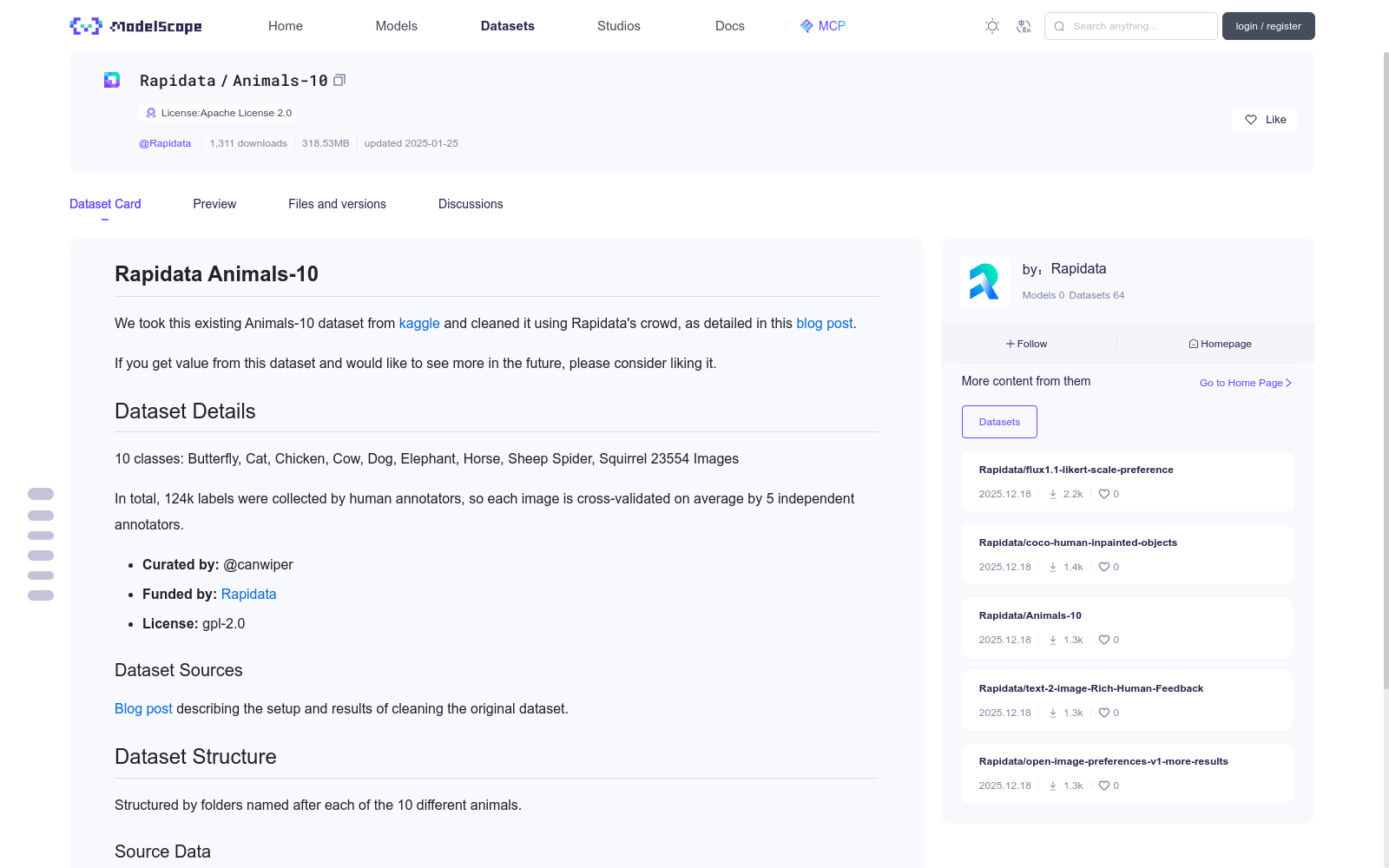The image size is (1389, 868).
Task: Click the '318.53MB' size text
Action: click(326, 143)
